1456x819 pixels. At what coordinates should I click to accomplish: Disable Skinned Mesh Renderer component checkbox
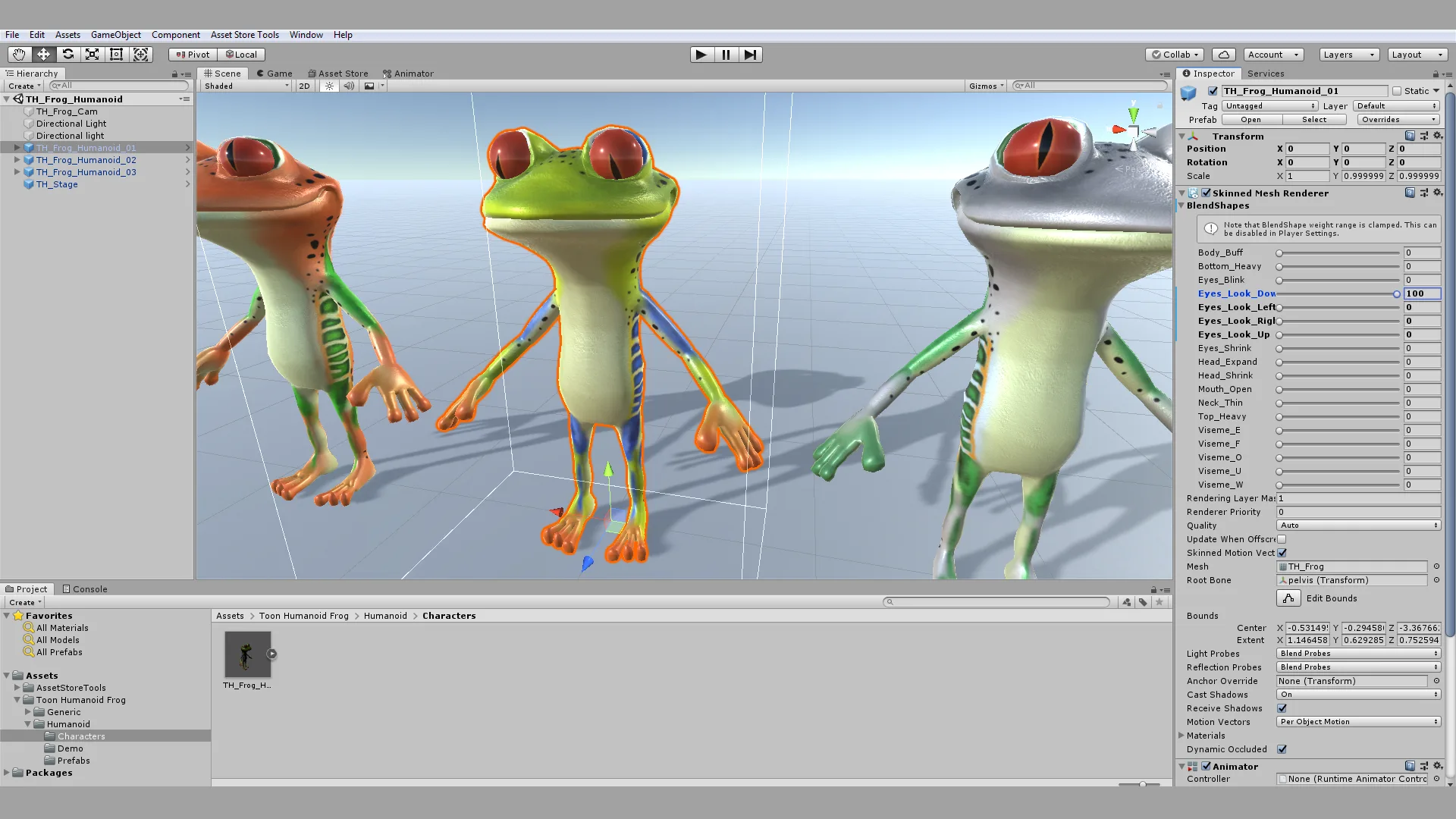tap(1206, 193)
